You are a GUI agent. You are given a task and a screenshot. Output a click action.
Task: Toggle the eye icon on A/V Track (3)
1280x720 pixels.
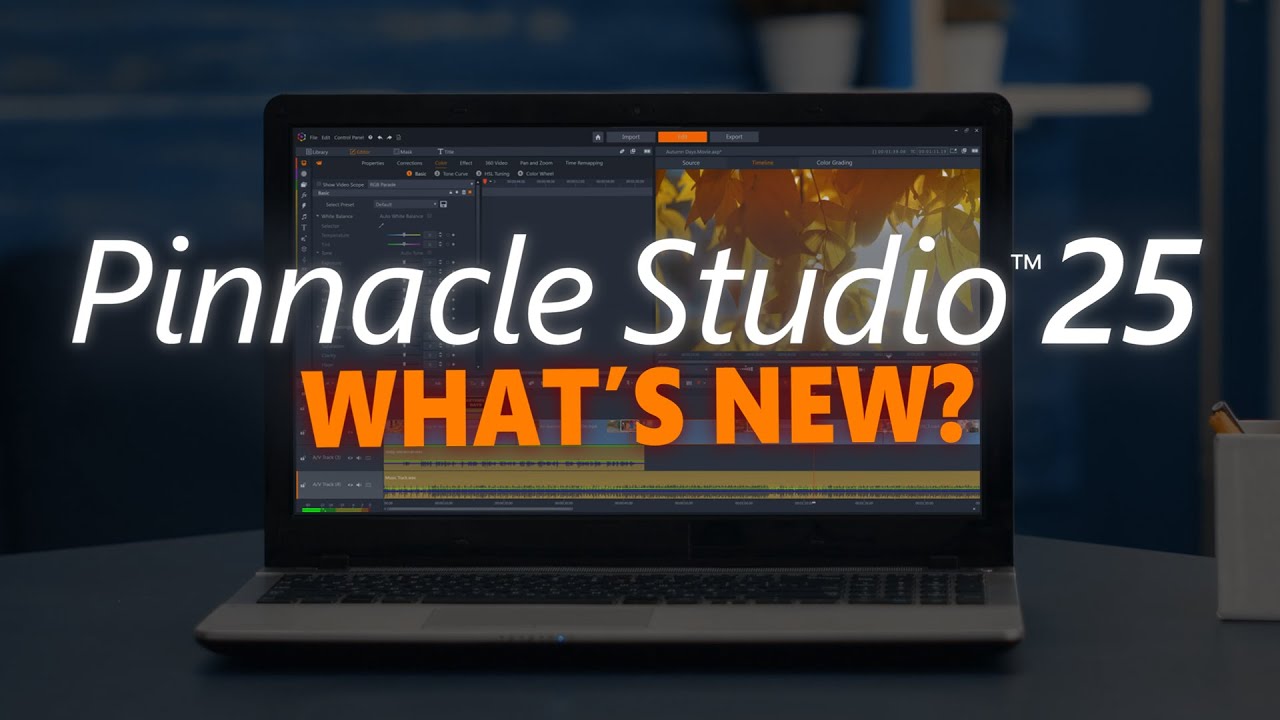[350, 458]
